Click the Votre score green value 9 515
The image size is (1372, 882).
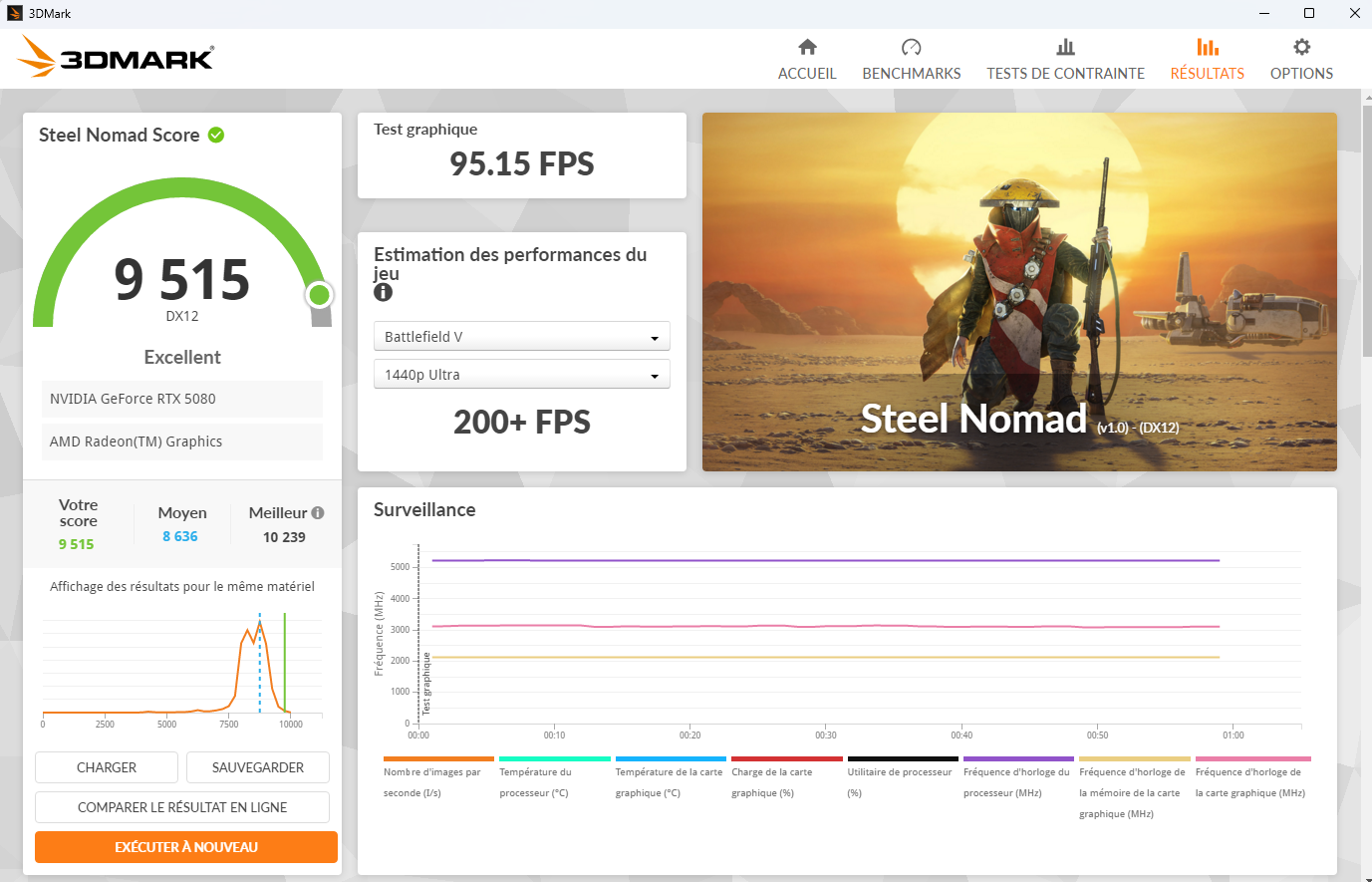tap(76, 544)
